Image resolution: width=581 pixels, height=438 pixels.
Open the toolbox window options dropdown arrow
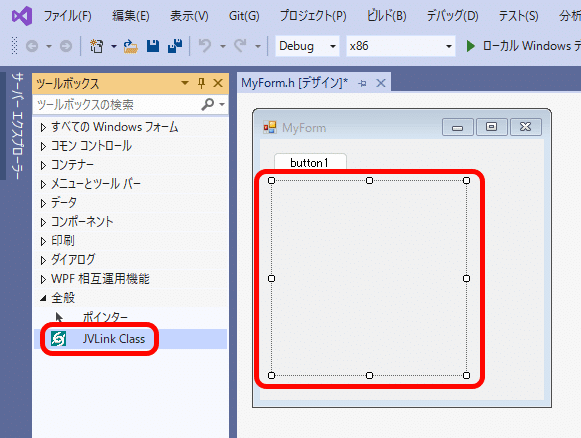[185, 83]
